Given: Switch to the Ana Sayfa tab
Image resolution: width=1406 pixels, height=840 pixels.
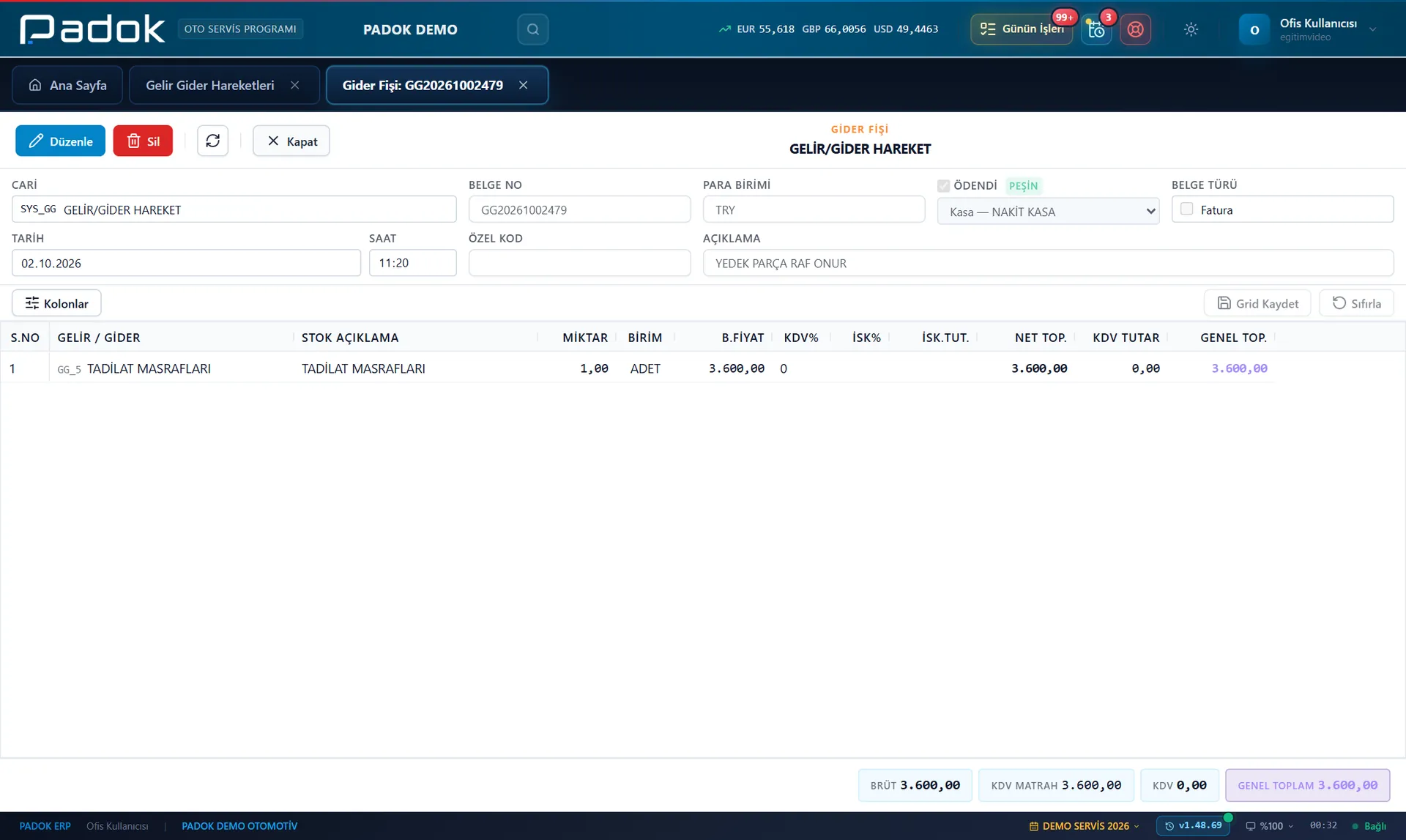Looking at the screenshot, I should pos(67,85).
